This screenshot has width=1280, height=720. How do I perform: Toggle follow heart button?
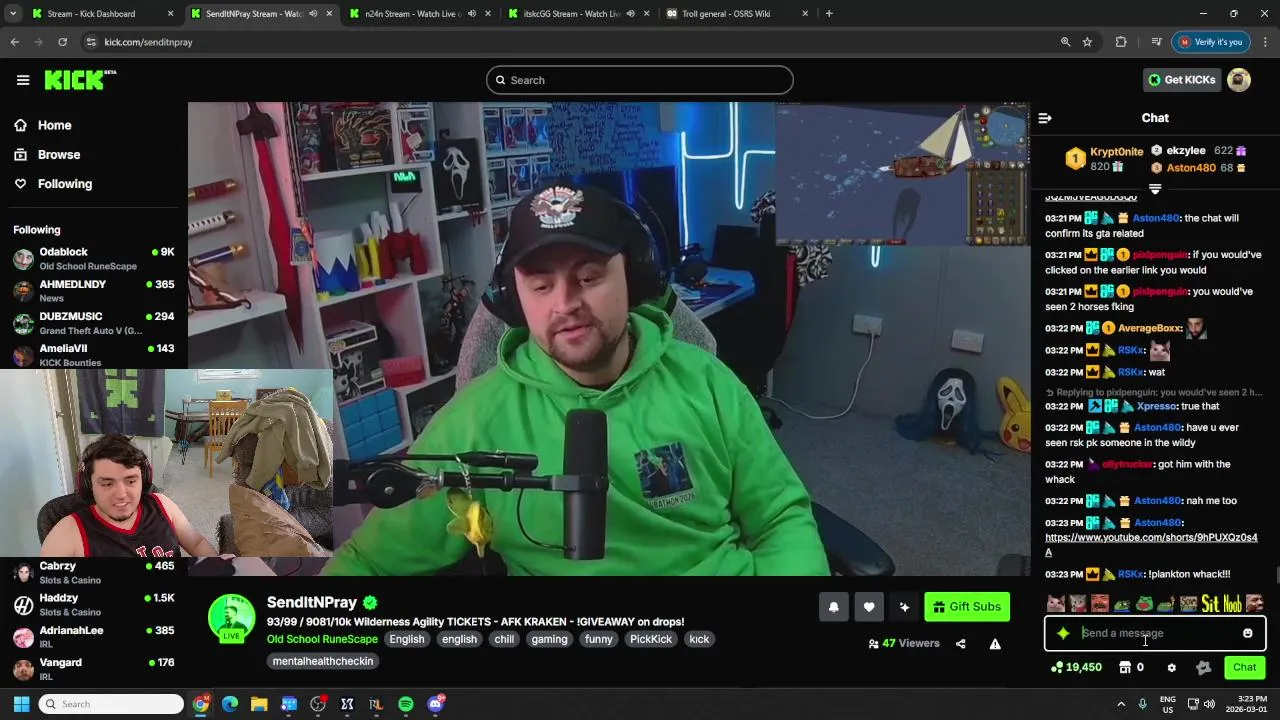(x=869, y=607)
